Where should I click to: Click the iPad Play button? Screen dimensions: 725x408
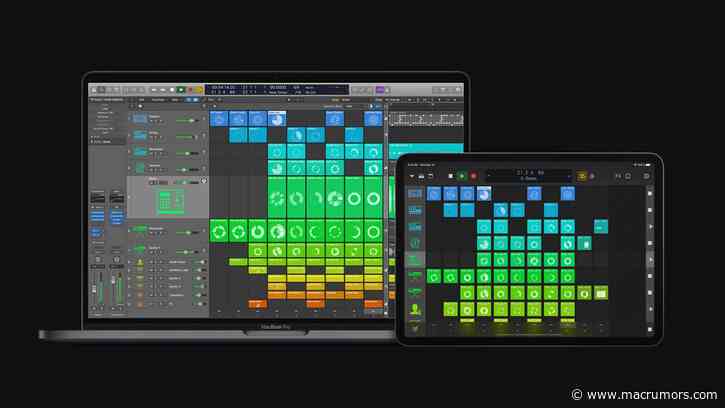(461, 176)
